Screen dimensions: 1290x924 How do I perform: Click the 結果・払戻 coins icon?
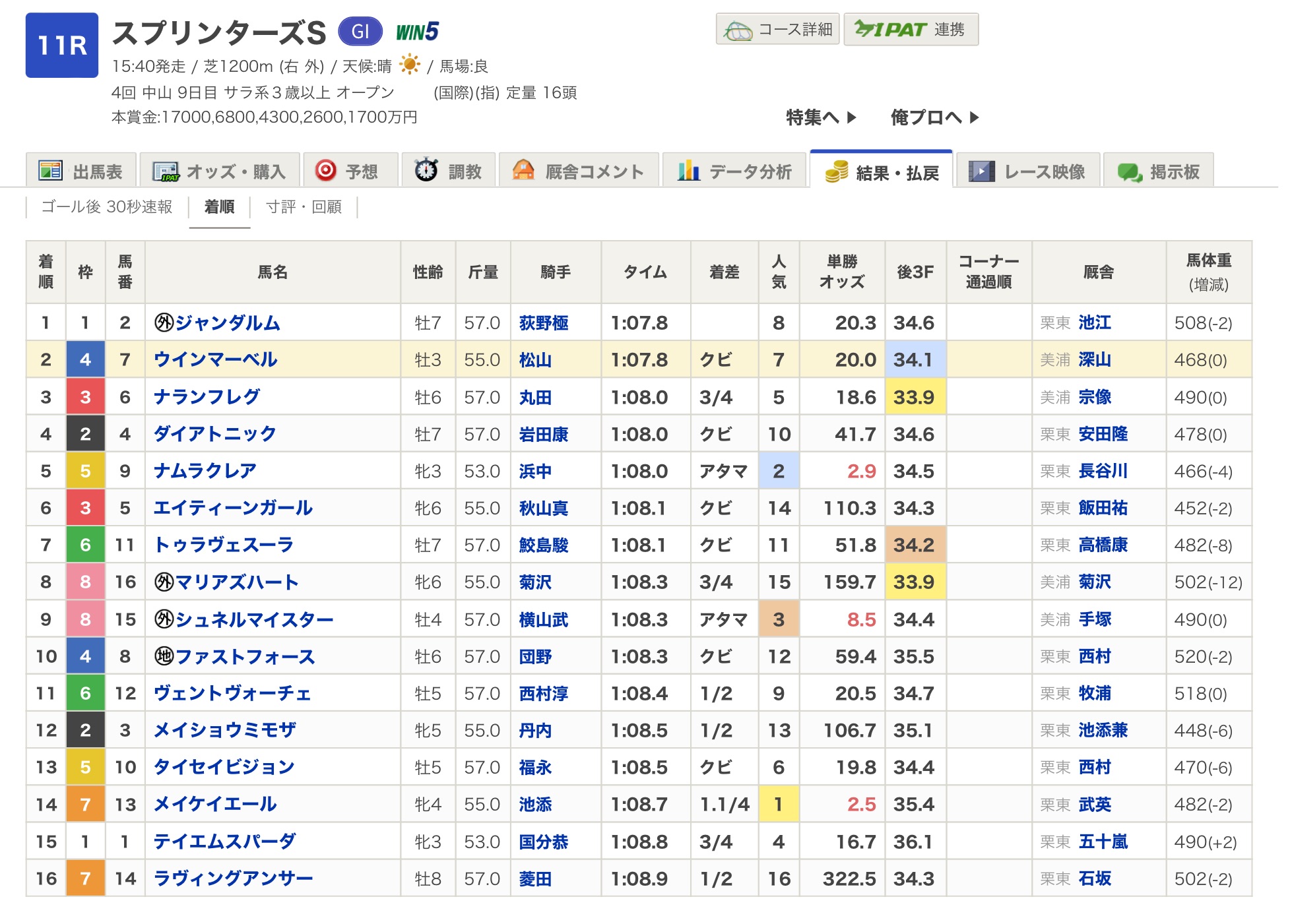pyautogui.click(x=837, y=171)
